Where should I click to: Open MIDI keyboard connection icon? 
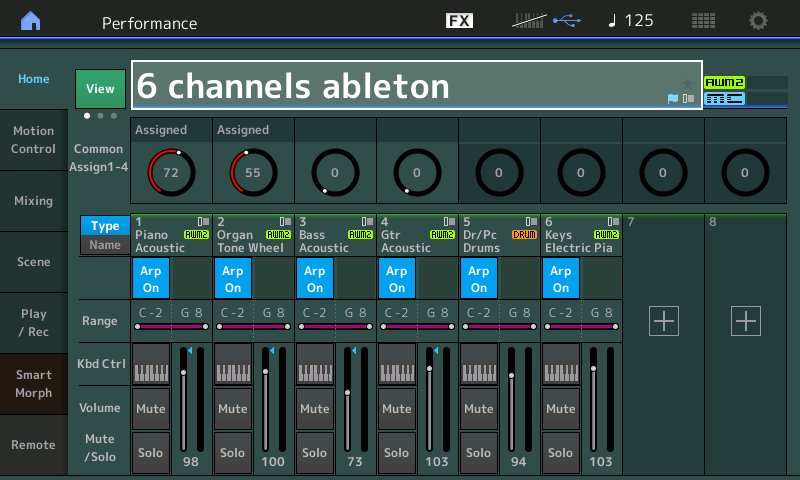(x=529, y=21)
